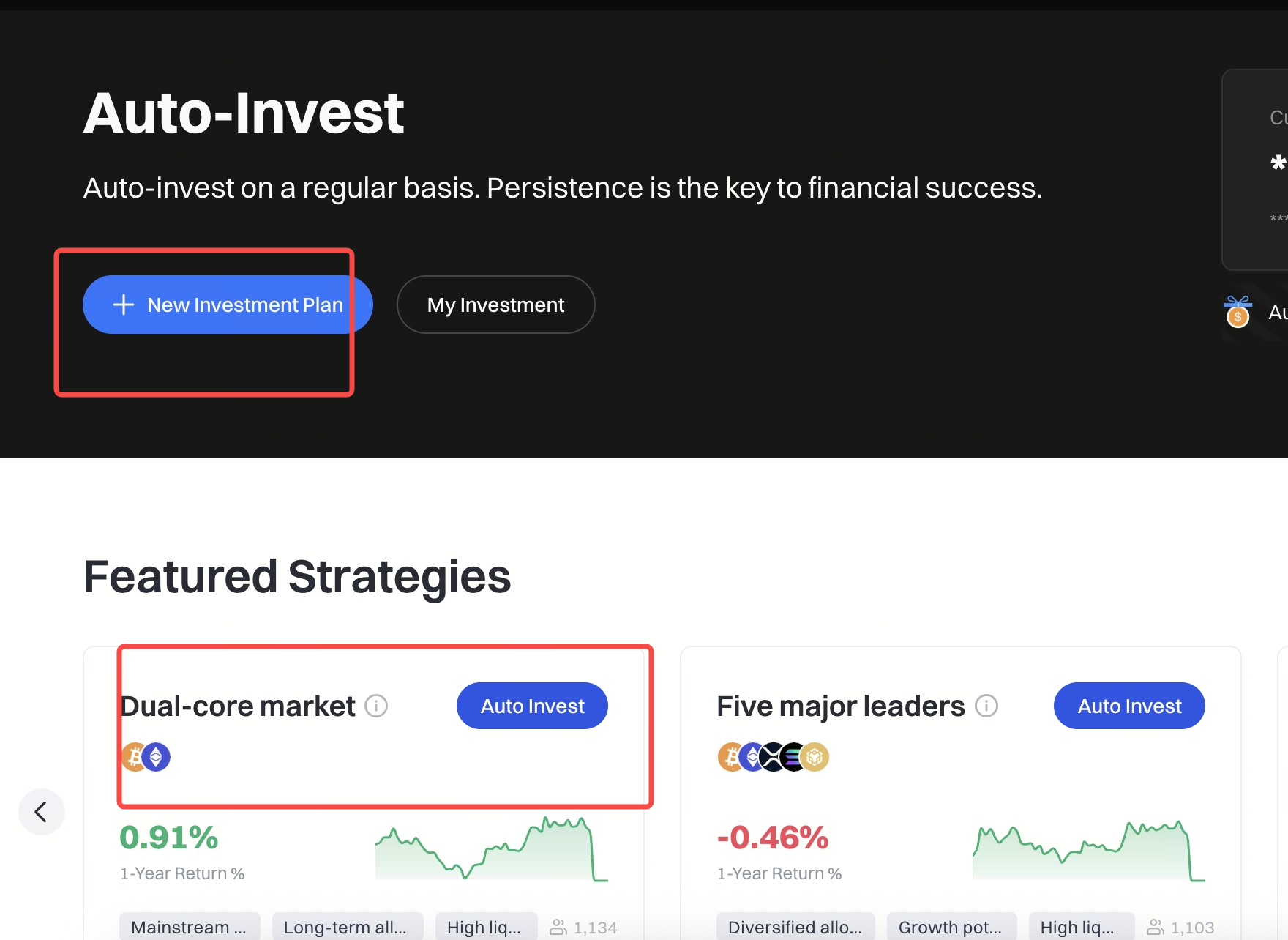Click the gift coin reward icon

coord(1238,312)
